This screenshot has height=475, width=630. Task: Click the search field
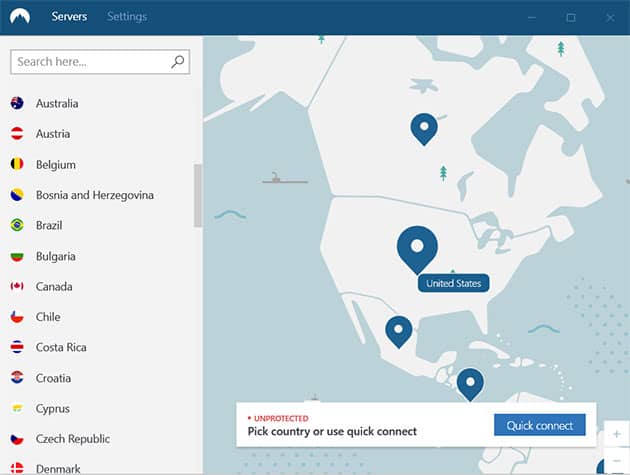[100, 62]
